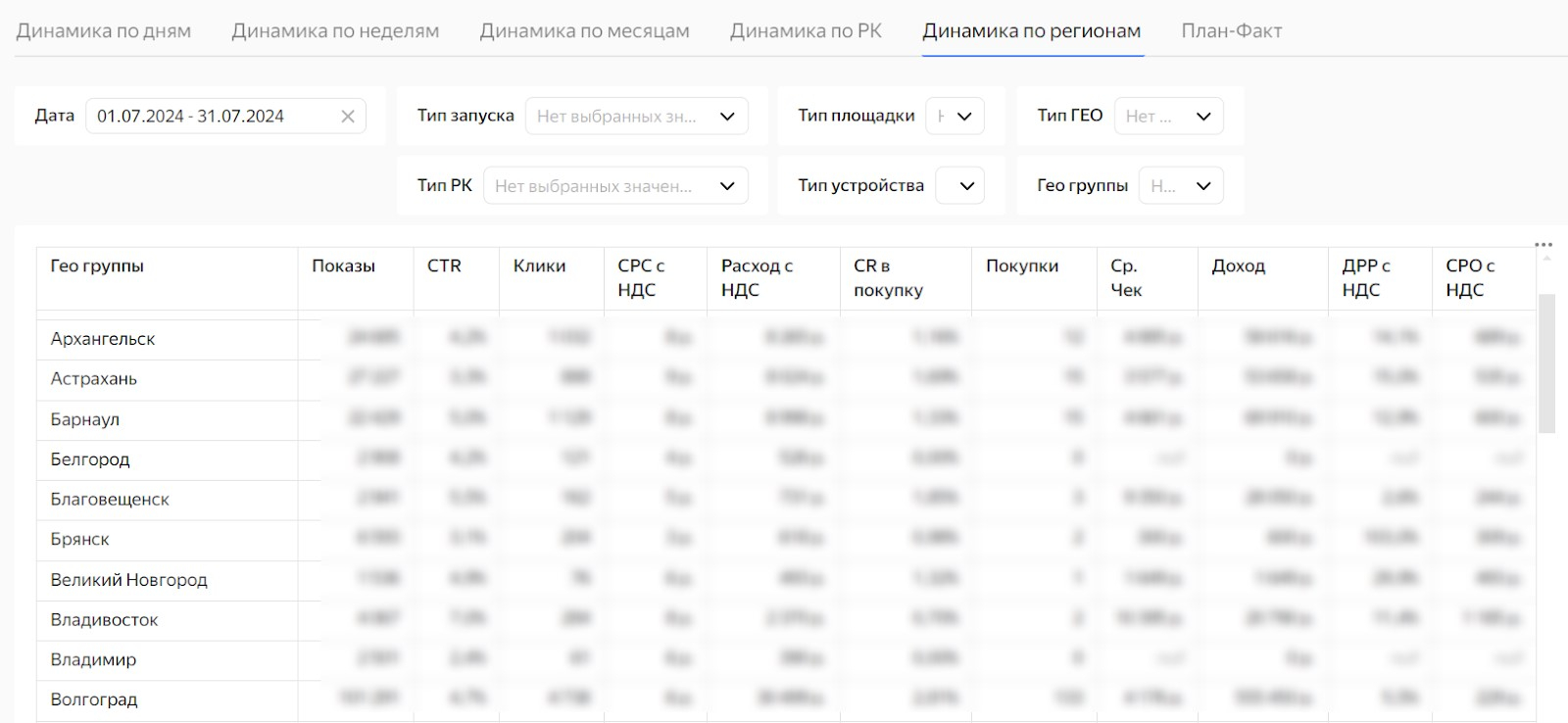Image resolution: width=1568 pixels, height=723 pixels.
Task: Open the Динамика по неделям tab
Action: [335, 31]
